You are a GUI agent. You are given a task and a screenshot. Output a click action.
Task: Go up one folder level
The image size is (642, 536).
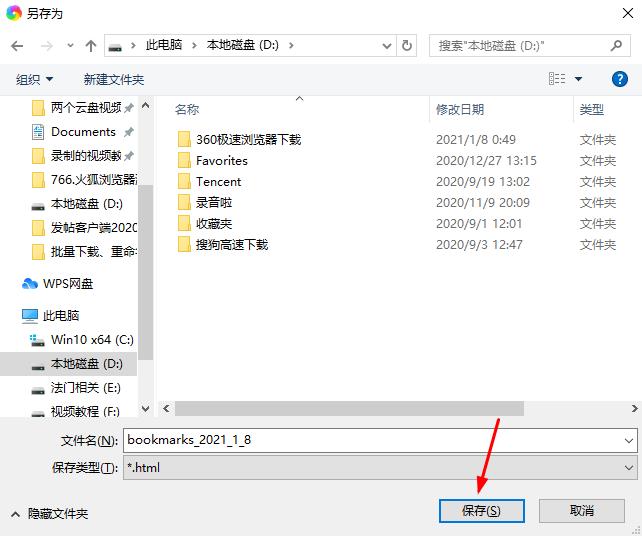(x=90, y=46)
